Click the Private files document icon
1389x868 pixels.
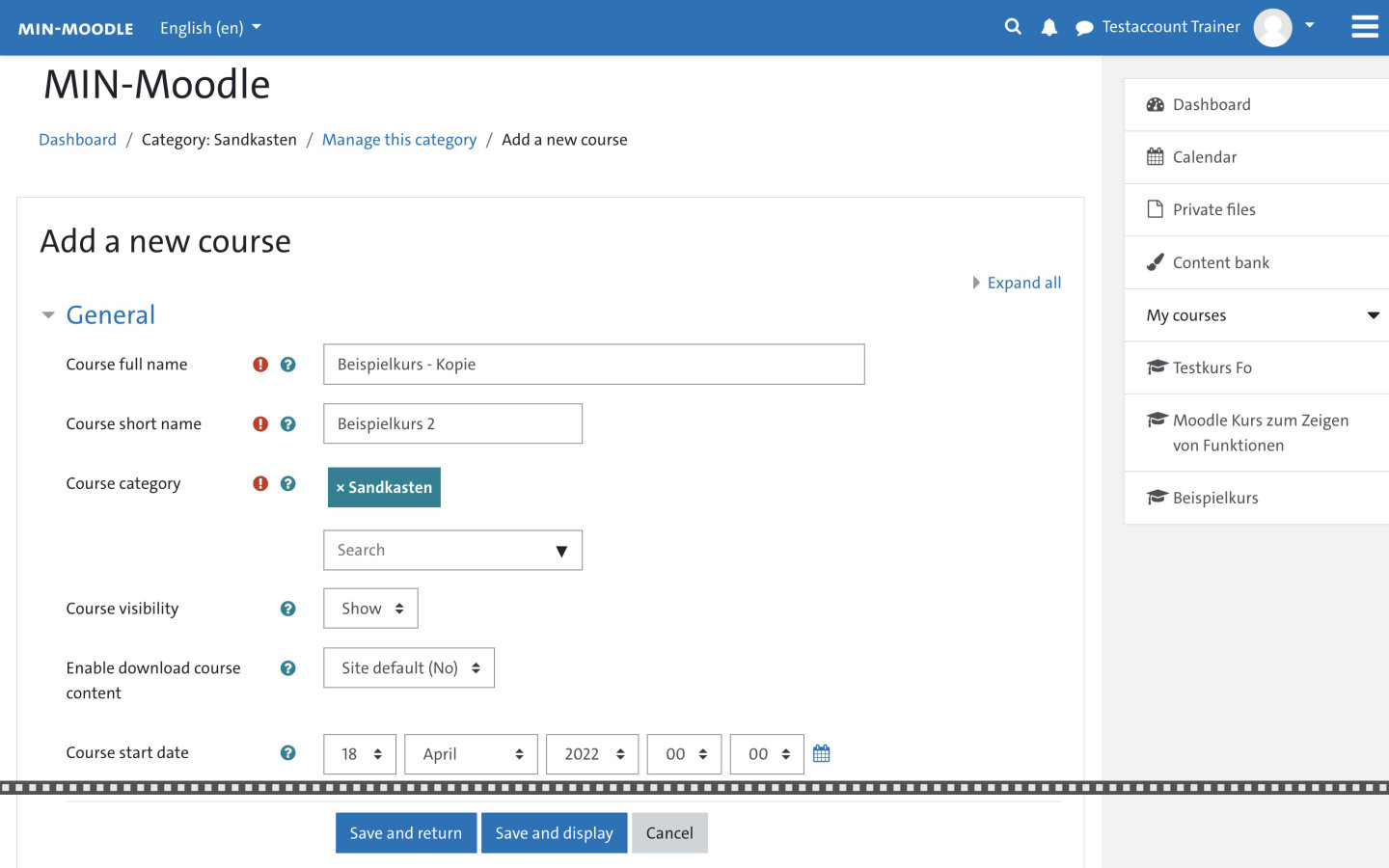[1155, 209]
